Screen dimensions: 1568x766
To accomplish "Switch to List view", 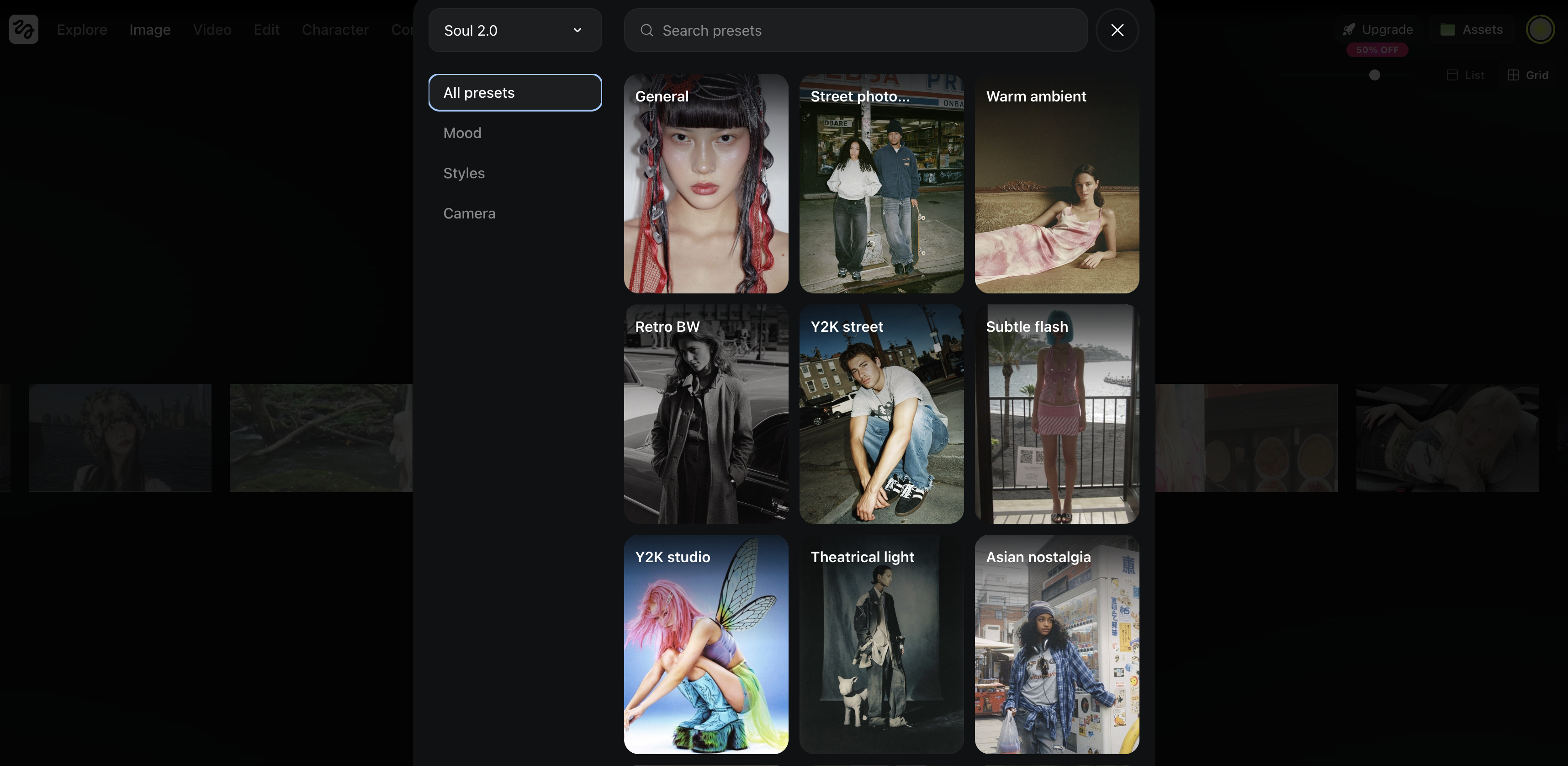I will click(1465, 75).
